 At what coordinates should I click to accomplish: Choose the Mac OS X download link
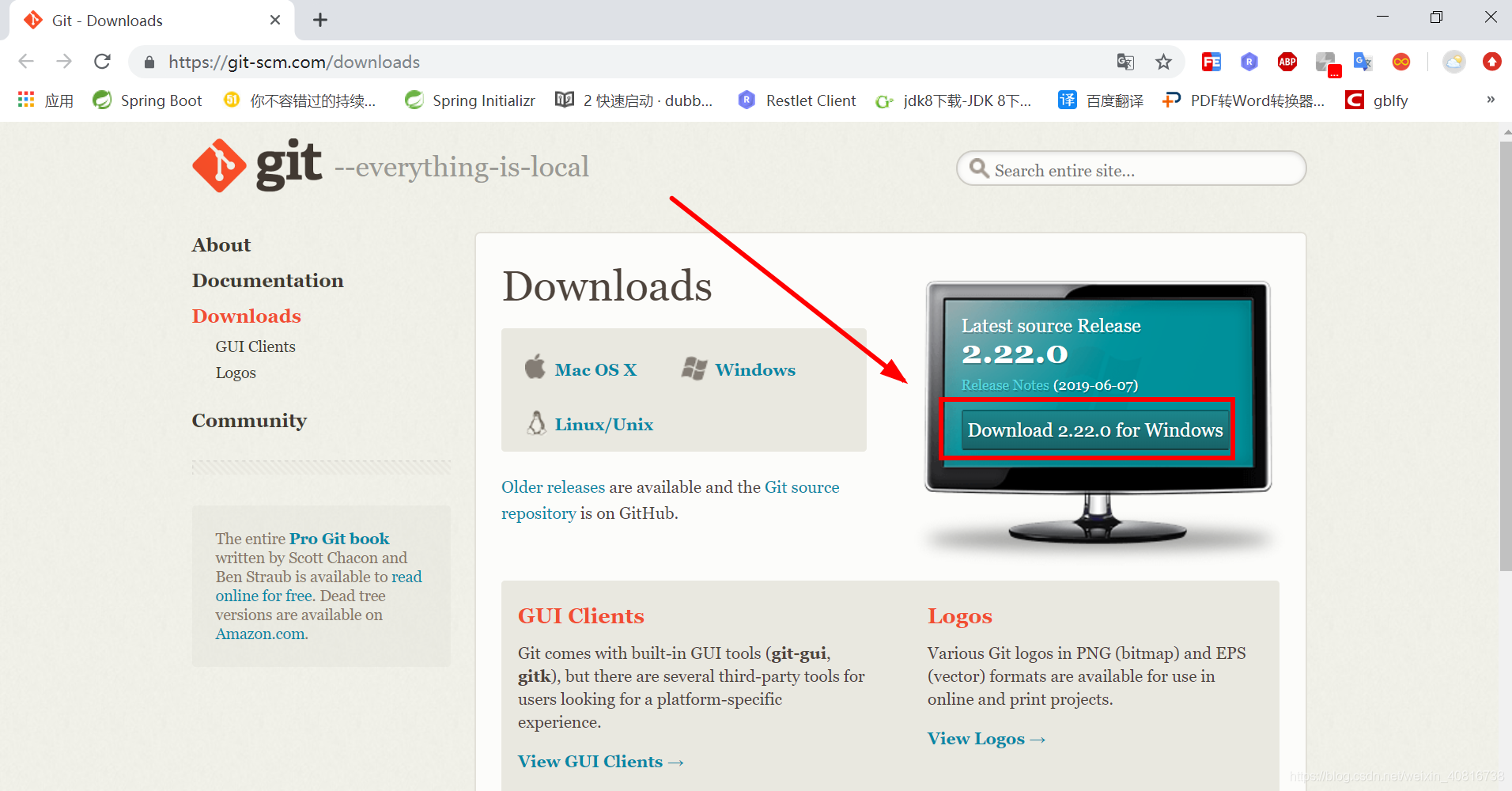(595, 370)
